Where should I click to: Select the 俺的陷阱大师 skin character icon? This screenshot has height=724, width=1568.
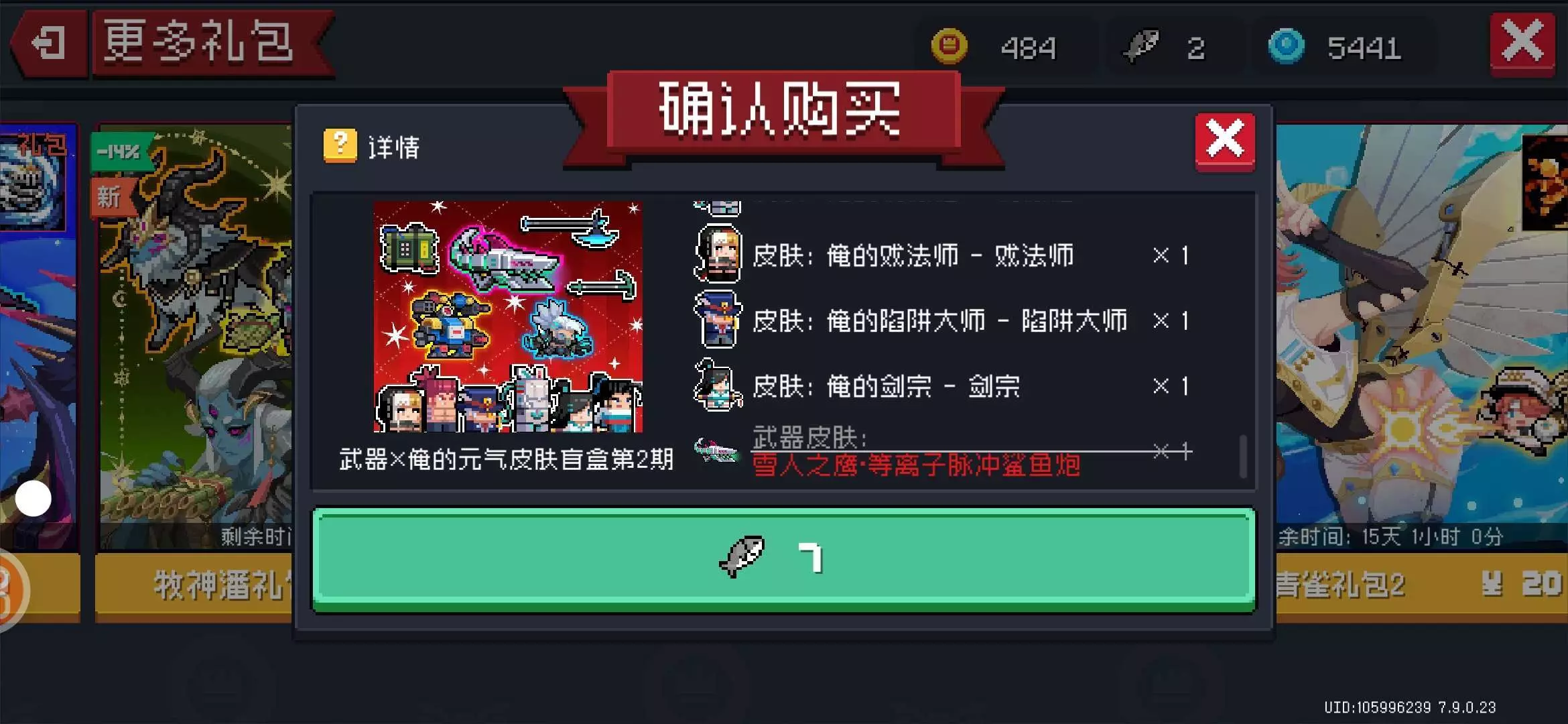(718, 320)
